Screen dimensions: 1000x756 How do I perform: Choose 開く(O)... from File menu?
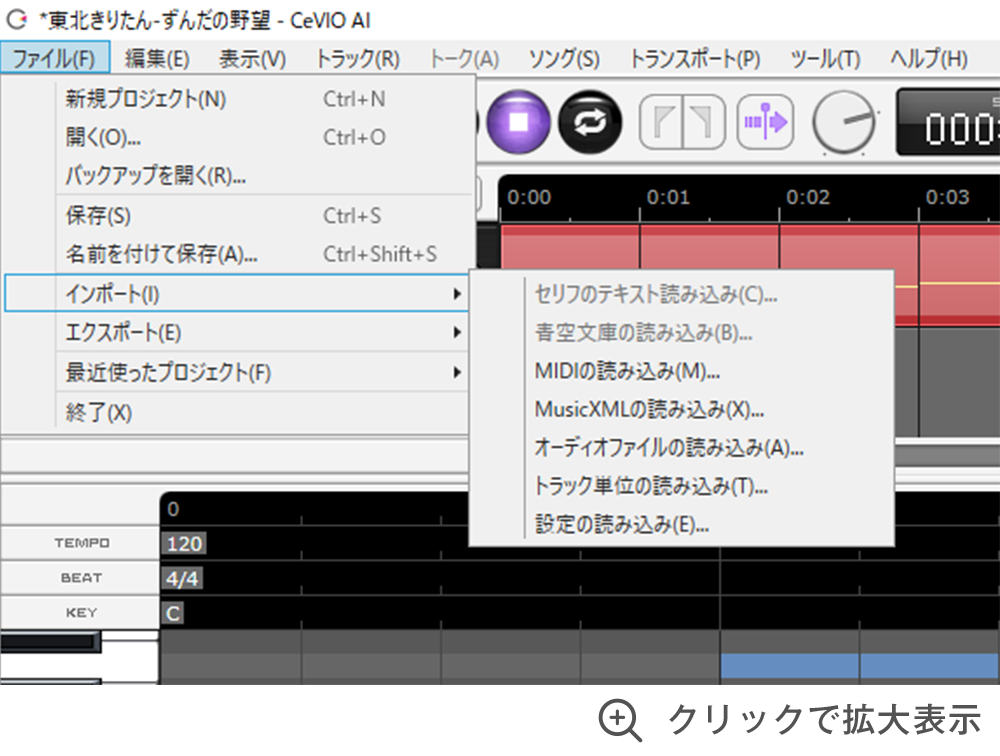tap(237, 137)
